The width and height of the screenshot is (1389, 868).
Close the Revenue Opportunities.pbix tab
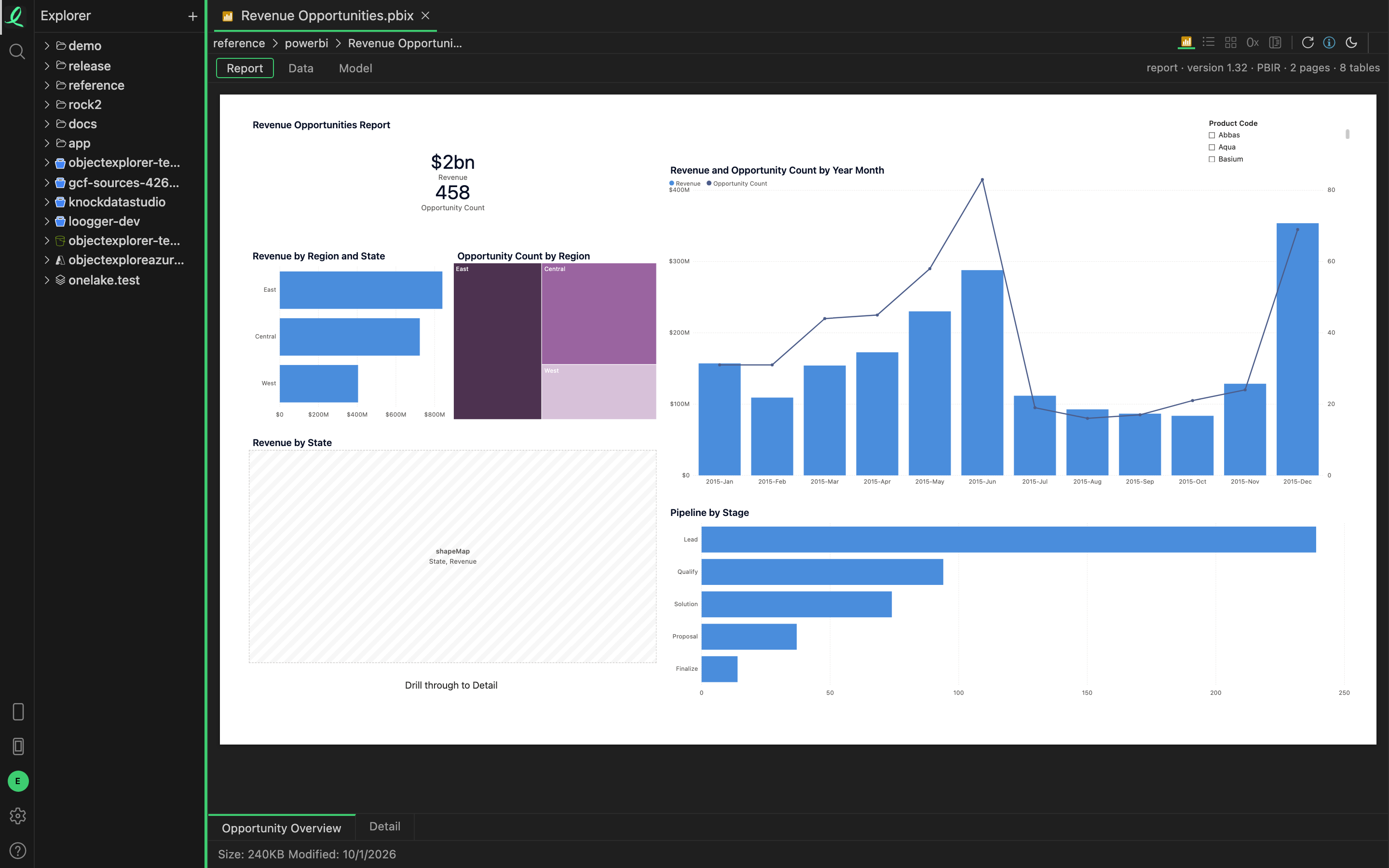[425, 15]
